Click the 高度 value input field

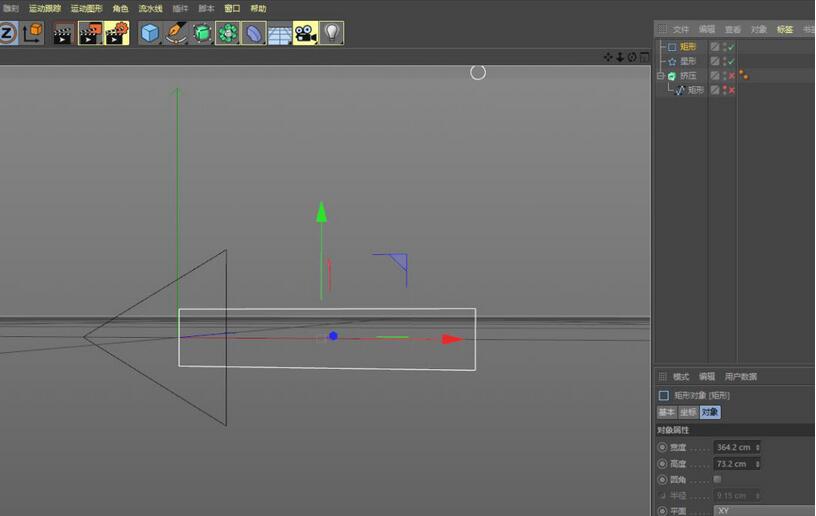tap(733, 464)
